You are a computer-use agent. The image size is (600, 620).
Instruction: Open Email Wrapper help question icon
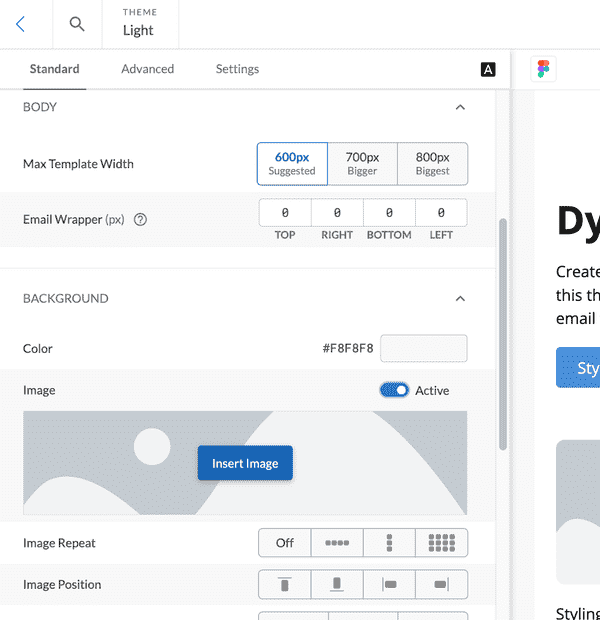click(x=140, y=219)
